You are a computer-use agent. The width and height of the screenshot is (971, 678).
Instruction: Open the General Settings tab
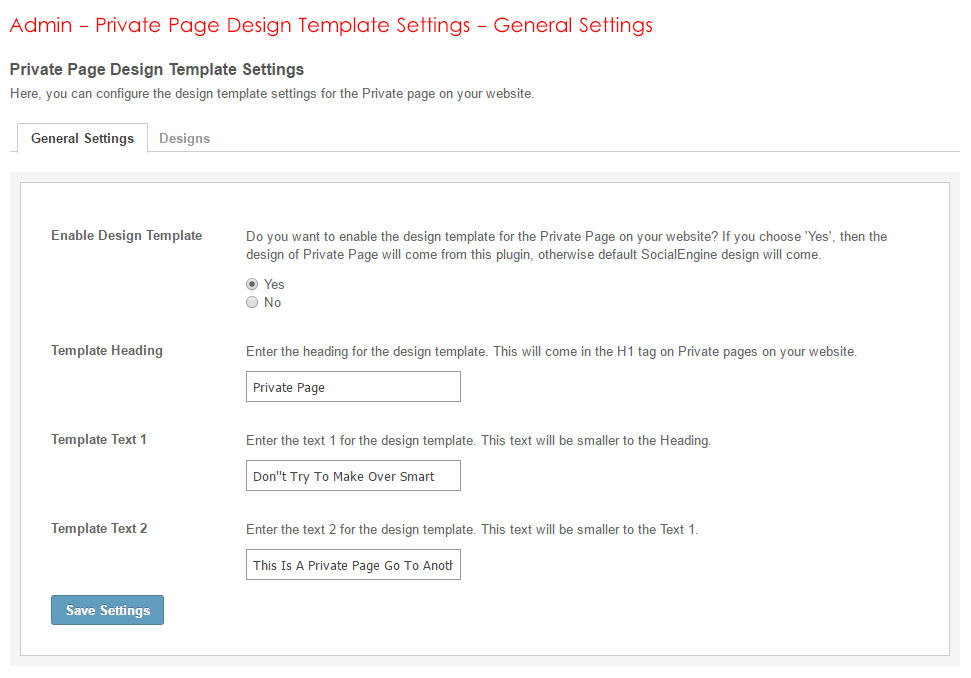click(x=82, y=139)
